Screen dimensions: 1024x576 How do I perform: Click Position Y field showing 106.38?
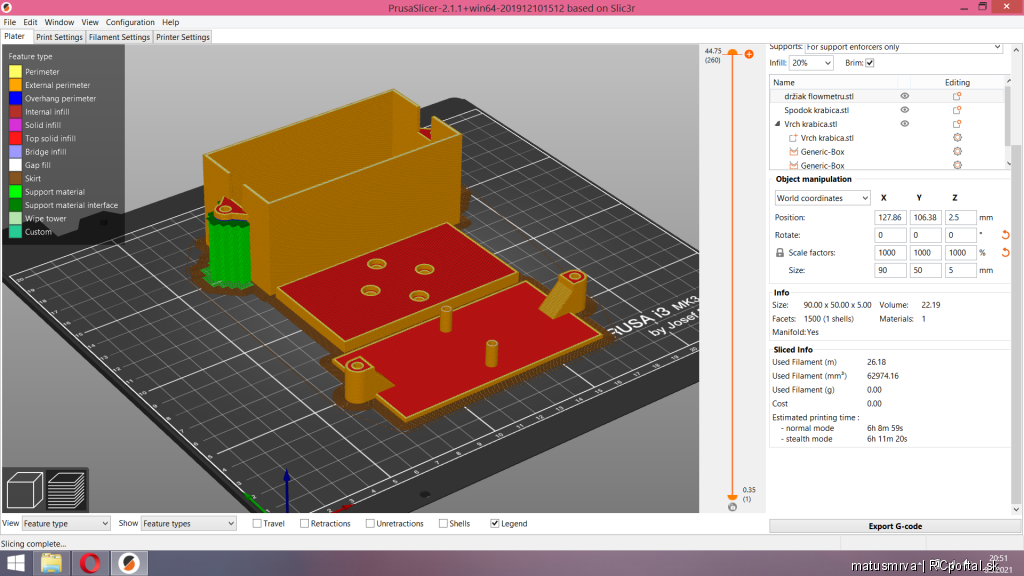pos(925,217)
